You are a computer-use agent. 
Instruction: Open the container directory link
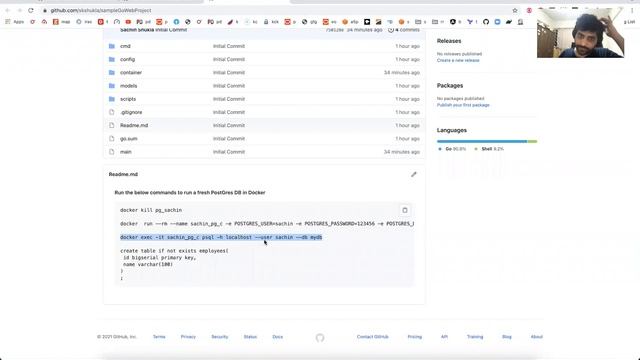(131, 73)
